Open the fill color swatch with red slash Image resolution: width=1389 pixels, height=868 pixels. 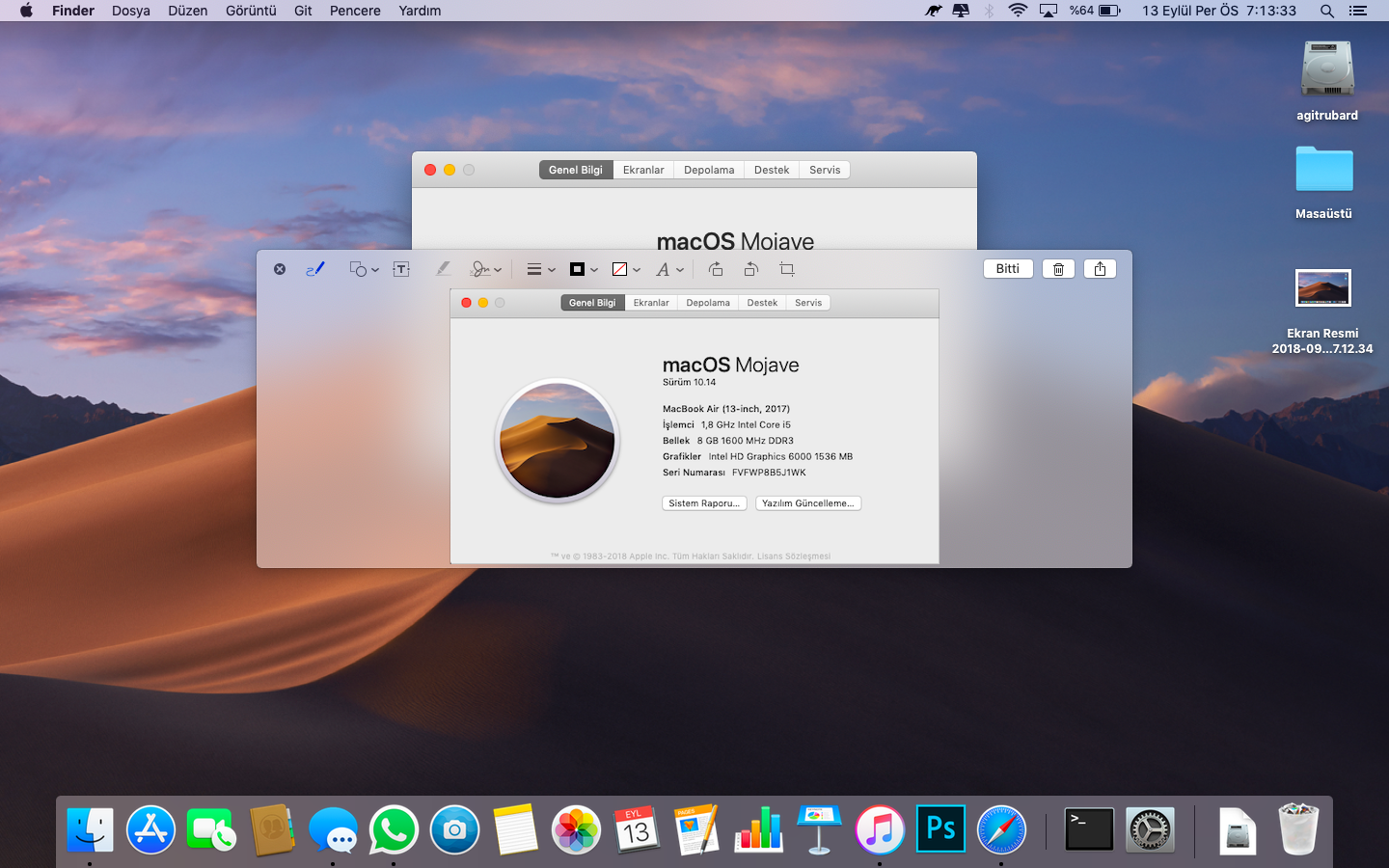pyautogui.click(x=626, y=269)
